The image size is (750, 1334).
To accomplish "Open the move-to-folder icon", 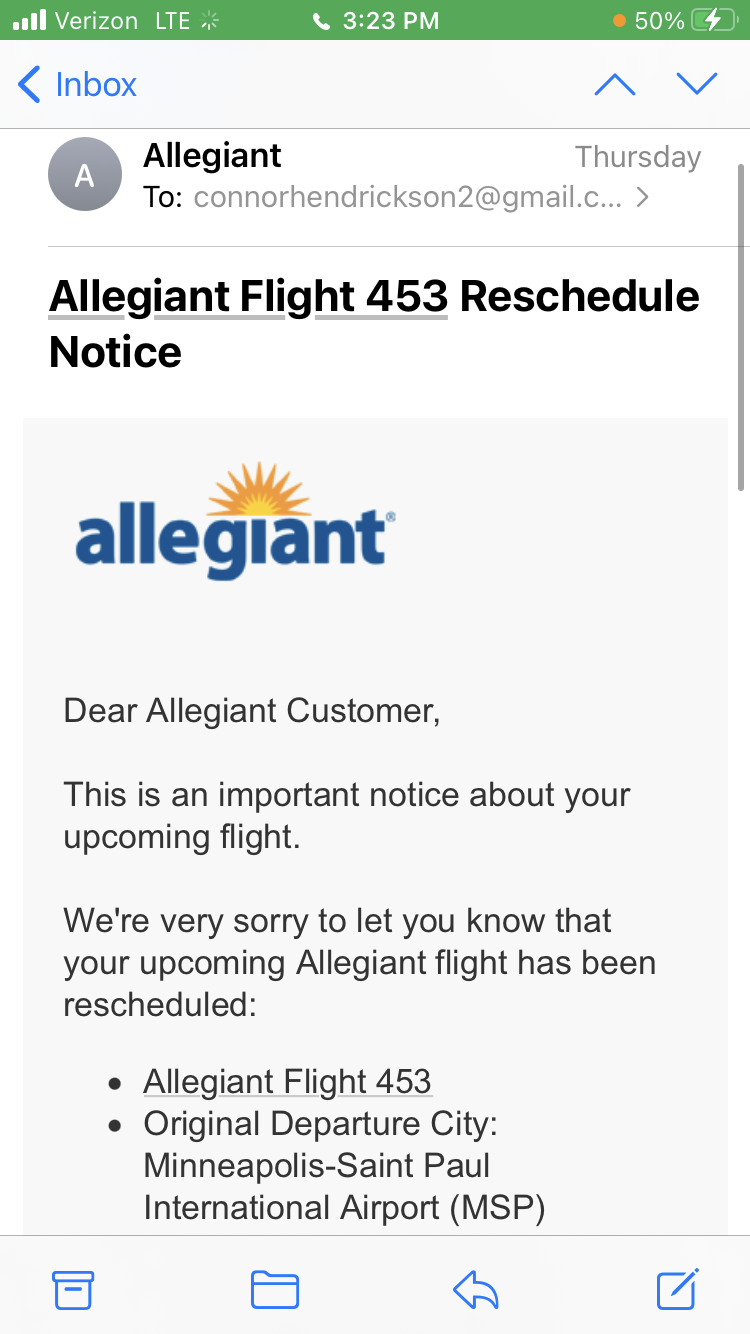I will coord(274,1289).
